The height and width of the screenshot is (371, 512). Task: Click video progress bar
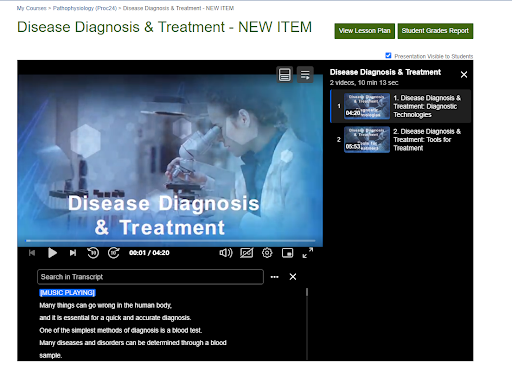(170, 240)
